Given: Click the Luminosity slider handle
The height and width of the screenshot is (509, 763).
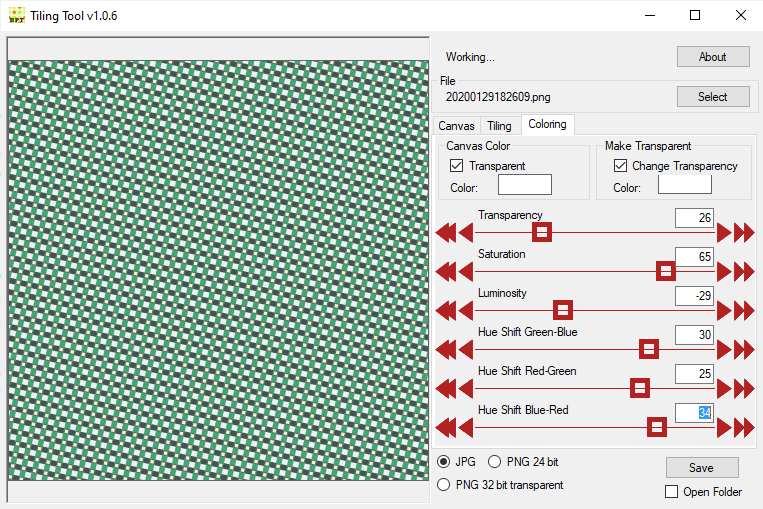Looking at the screenshot, I should coord(563,310).
